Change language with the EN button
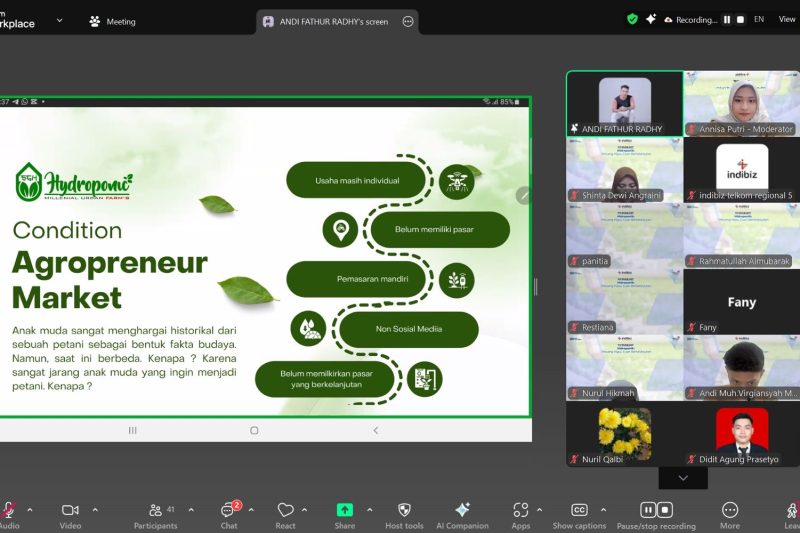800x533 pixels. click(x=759, y=19)
